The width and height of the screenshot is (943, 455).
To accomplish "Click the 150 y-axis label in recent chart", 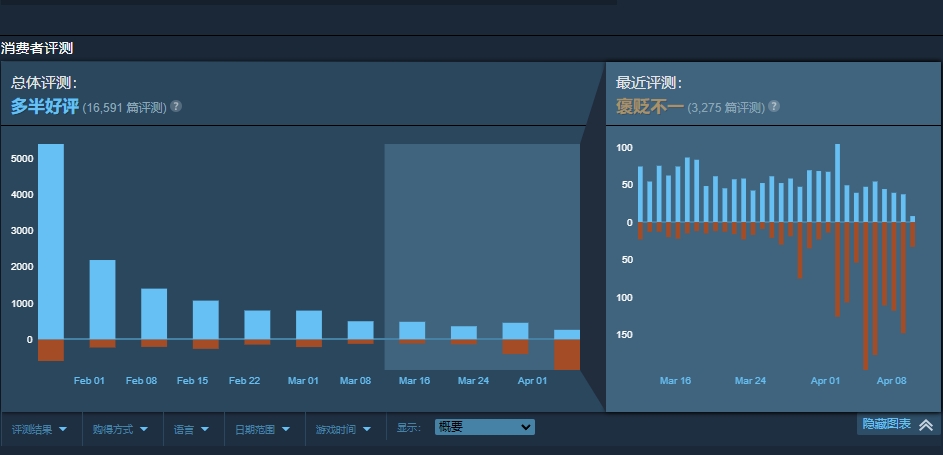I will pos(624,335).
